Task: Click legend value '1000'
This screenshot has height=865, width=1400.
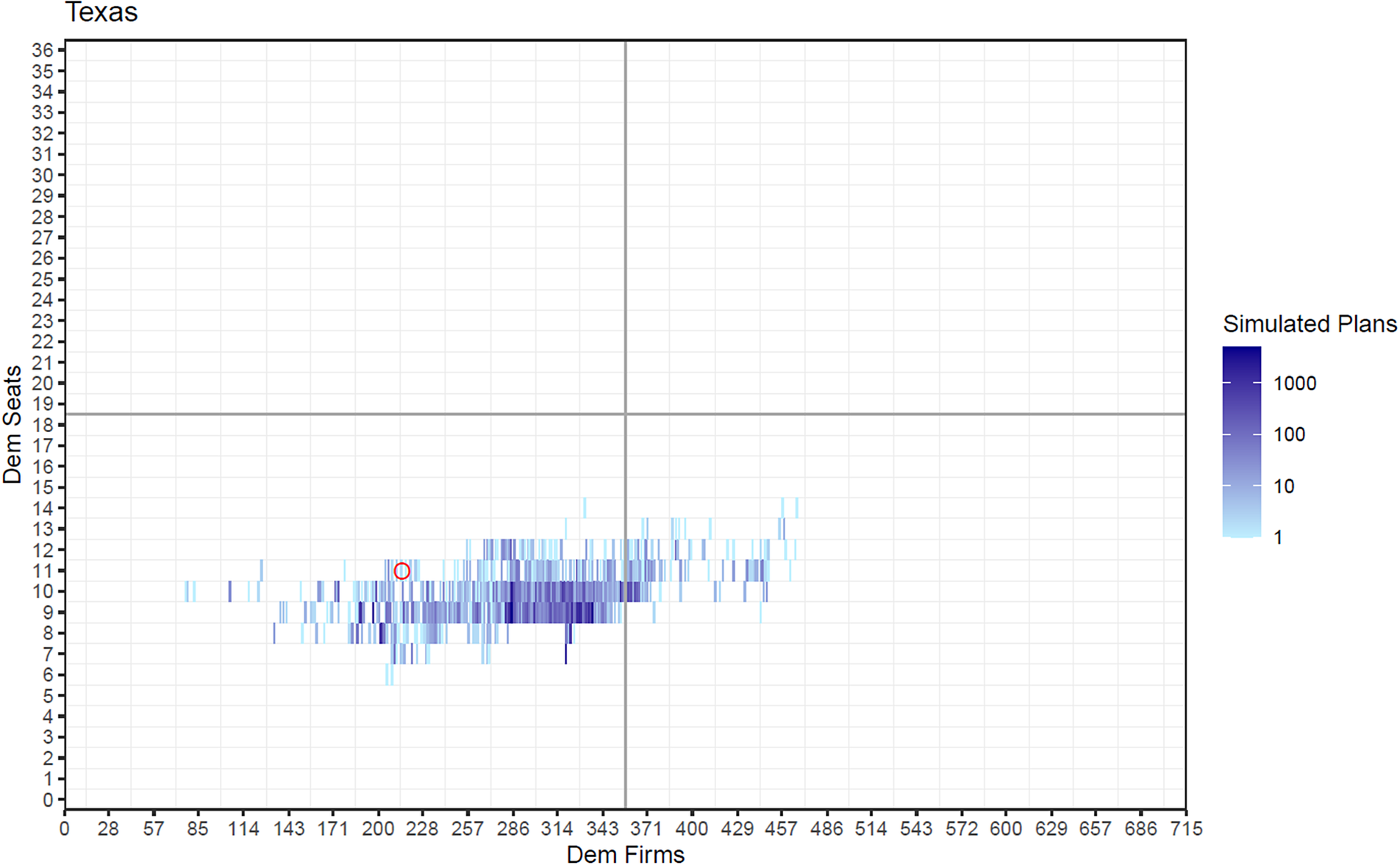Action: click(x=1295, y=383)
